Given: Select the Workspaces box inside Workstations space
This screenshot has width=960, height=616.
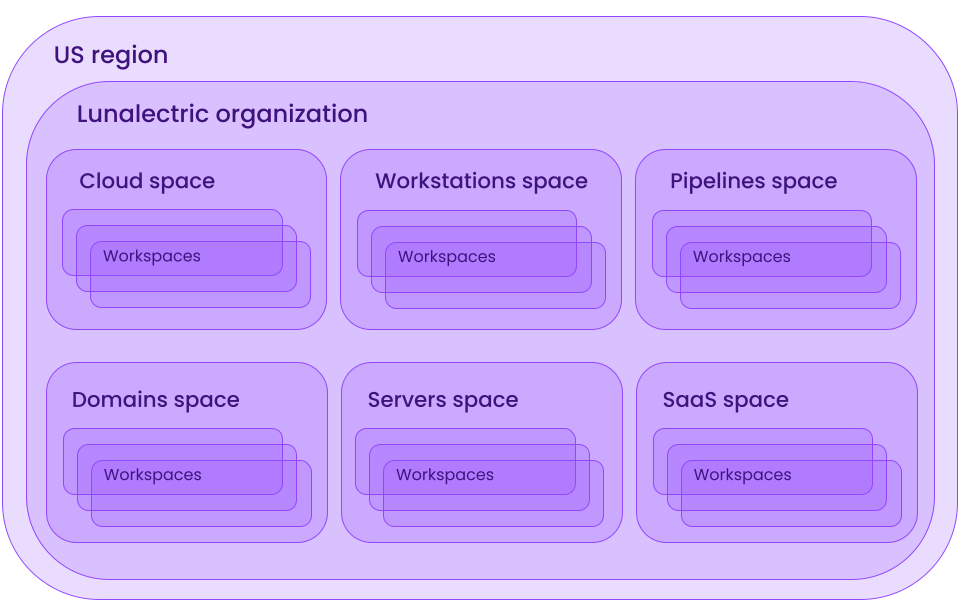Looking at the screenshot, I should (446, 257).
